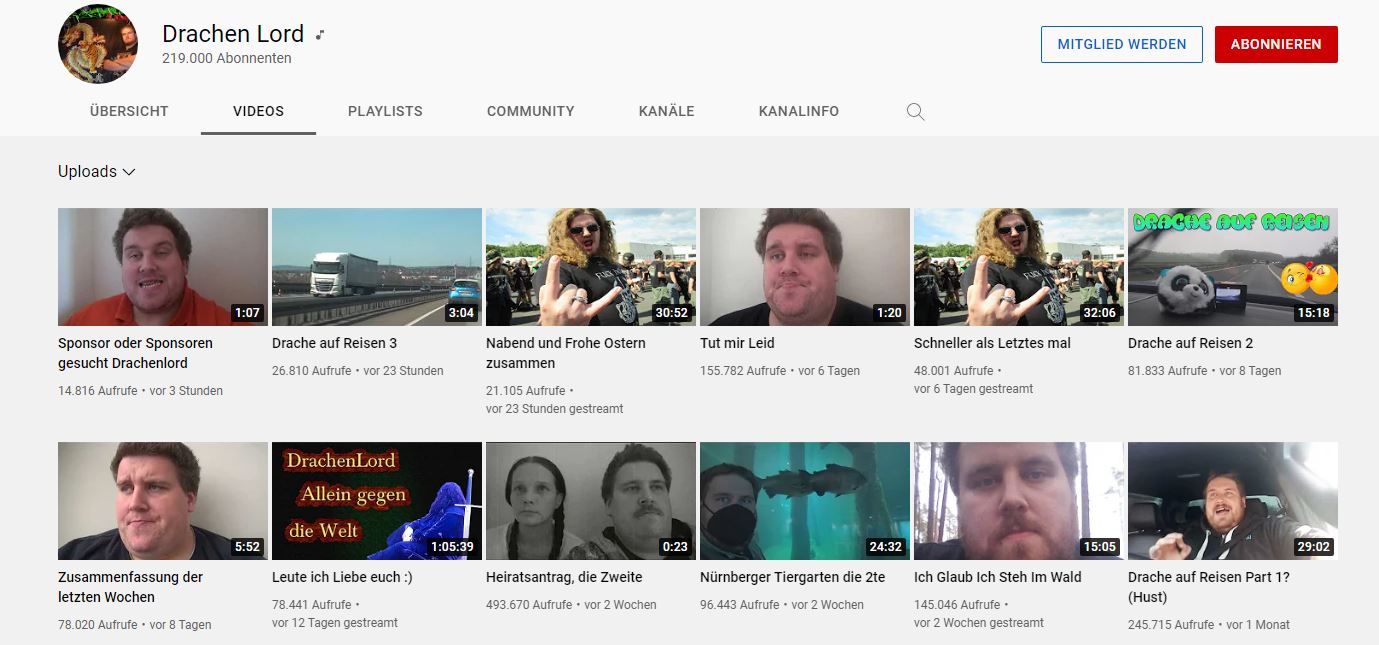Click the channel name 'Drachen Lord'
1379x645 pixels.
pyautogui.click(x=233, y=34)
